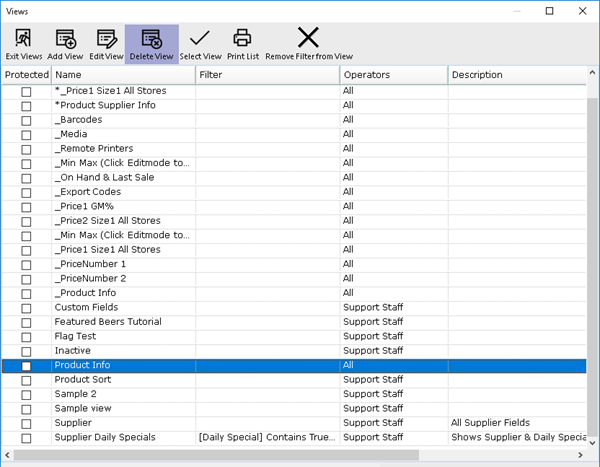Tick Protected checkbox for Supplier Daily Specials
The width and height of the screenshot is (600, 467).
tap(26, 438)
